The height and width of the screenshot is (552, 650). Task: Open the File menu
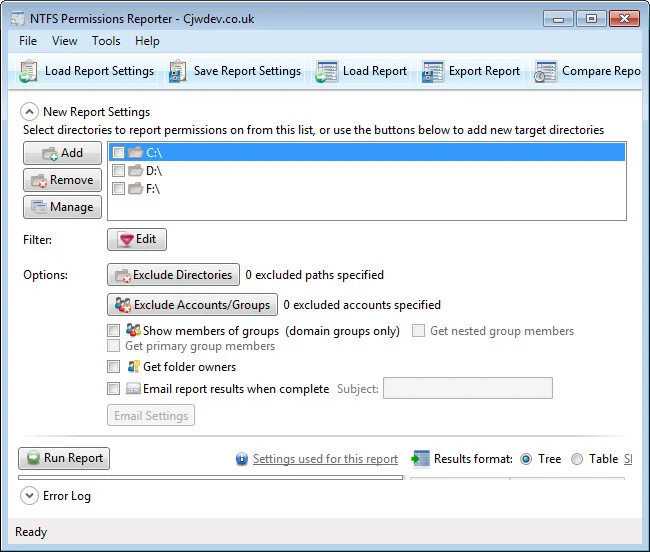point(28,41)
